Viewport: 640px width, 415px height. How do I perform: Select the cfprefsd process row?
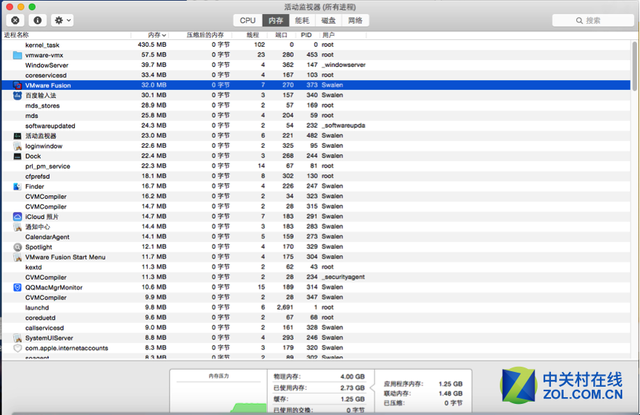point(316,176)
